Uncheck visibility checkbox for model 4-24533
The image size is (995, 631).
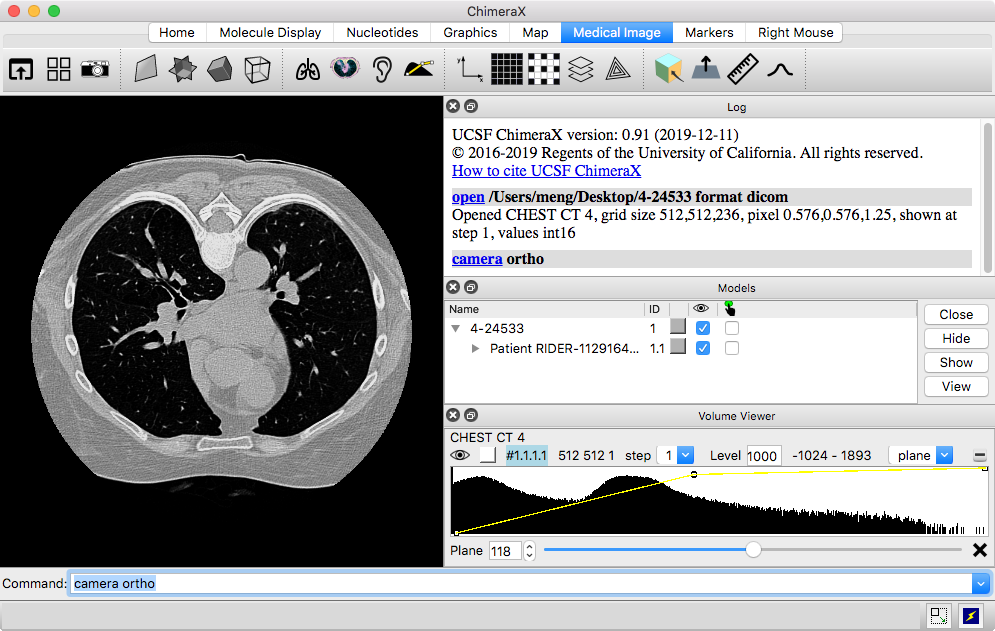[x=703, y=328]
